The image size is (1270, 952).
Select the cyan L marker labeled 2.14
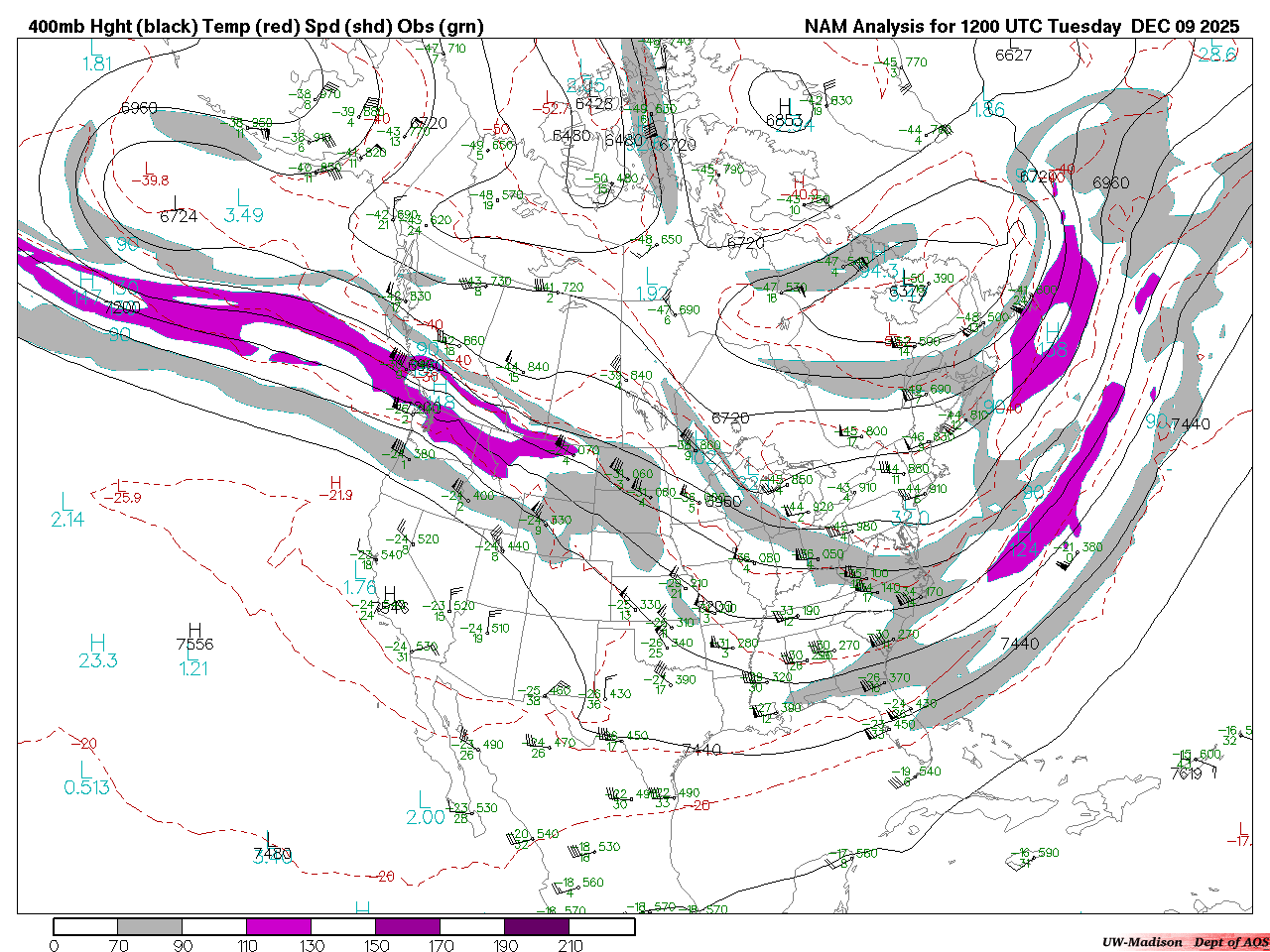pos(66,502)
